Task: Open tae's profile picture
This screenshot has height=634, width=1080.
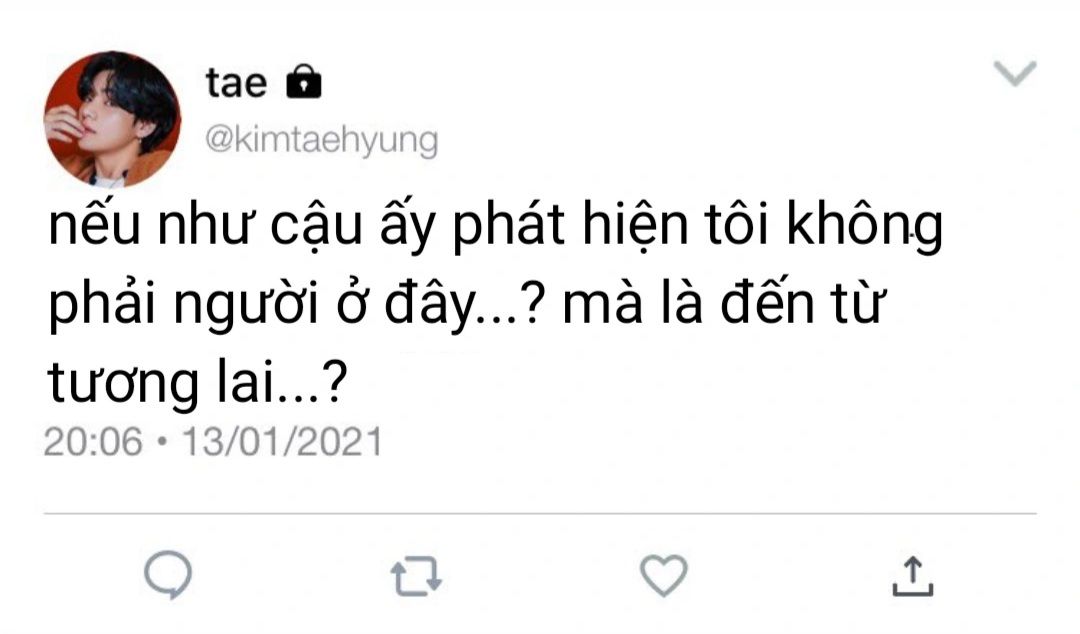Action: 112,119
